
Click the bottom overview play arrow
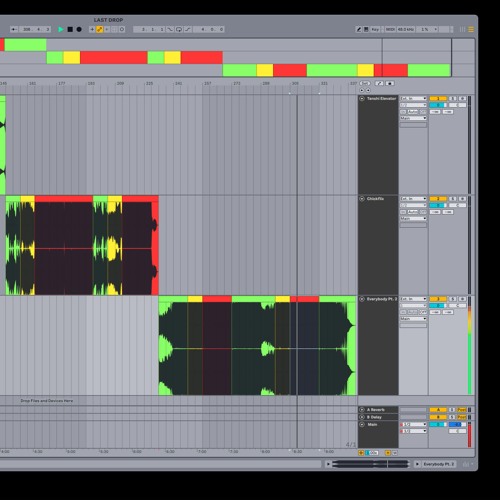tap(328, 464)
